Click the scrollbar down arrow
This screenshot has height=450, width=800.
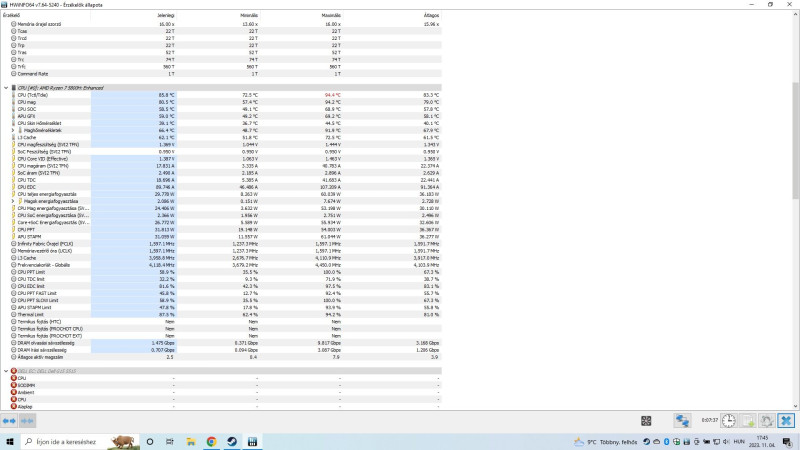[x=795, y=407]
